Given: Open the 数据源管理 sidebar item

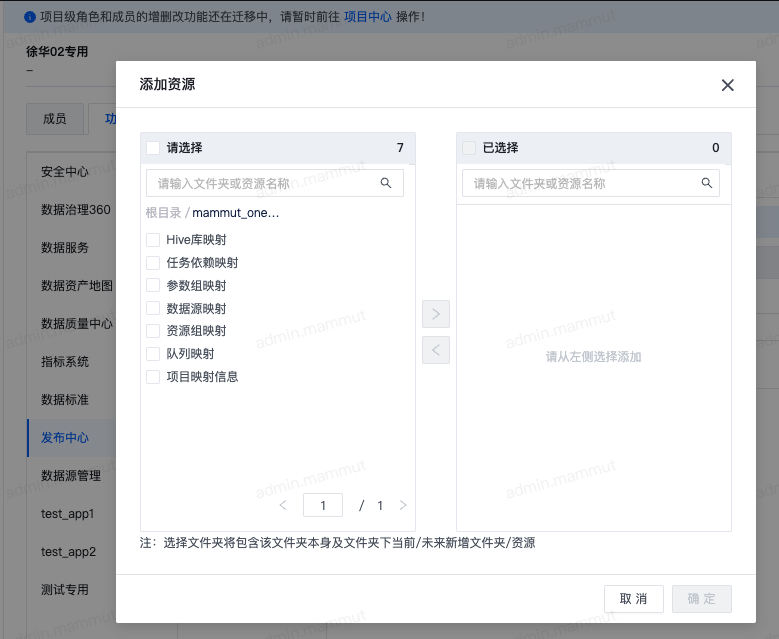Looking at the screenshot, I should 71,476.
